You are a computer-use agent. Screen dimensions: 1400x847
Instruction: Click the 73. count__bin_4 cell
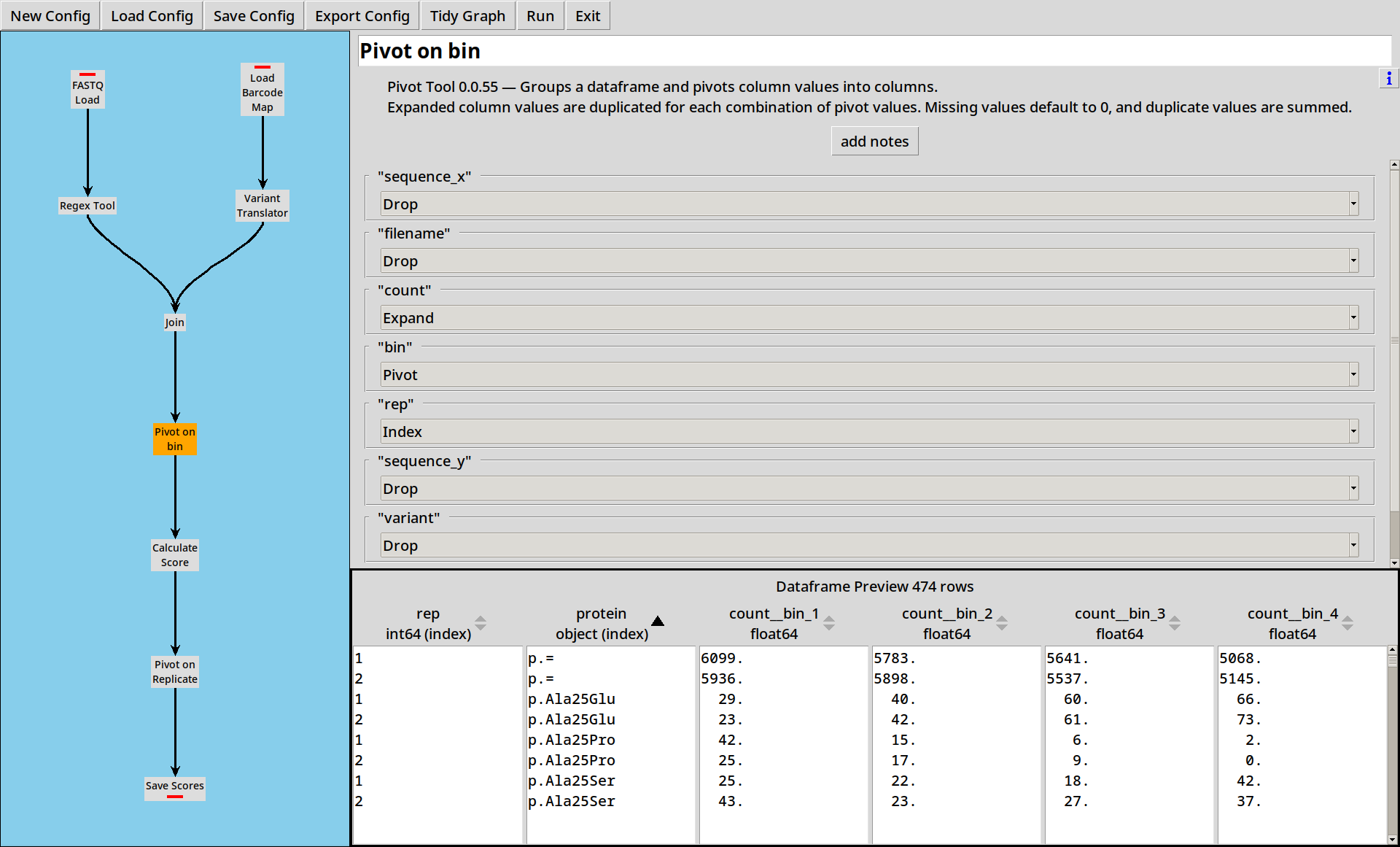[1302, 719]
